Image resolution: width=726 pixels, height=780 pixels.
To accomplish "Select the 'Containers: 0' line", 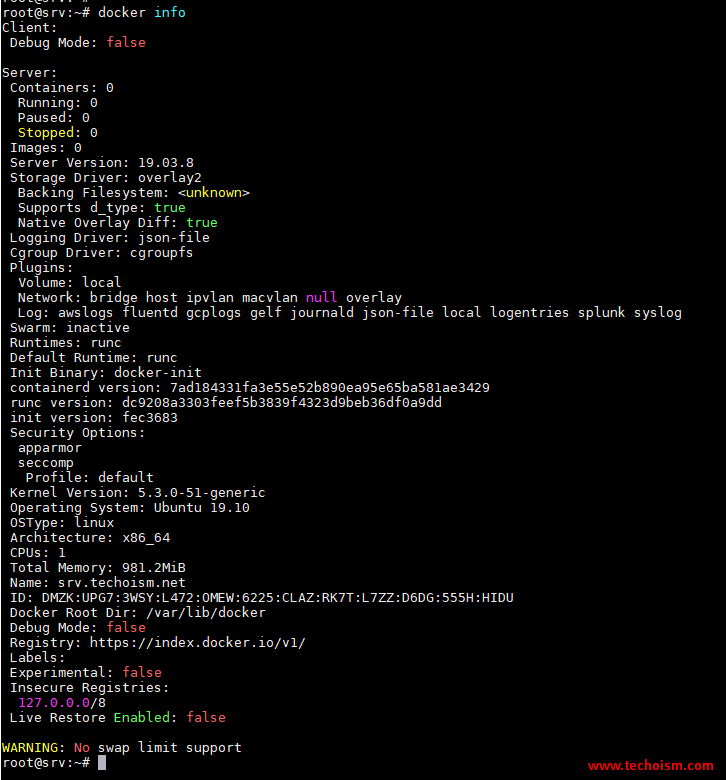I will coord(62,88).
